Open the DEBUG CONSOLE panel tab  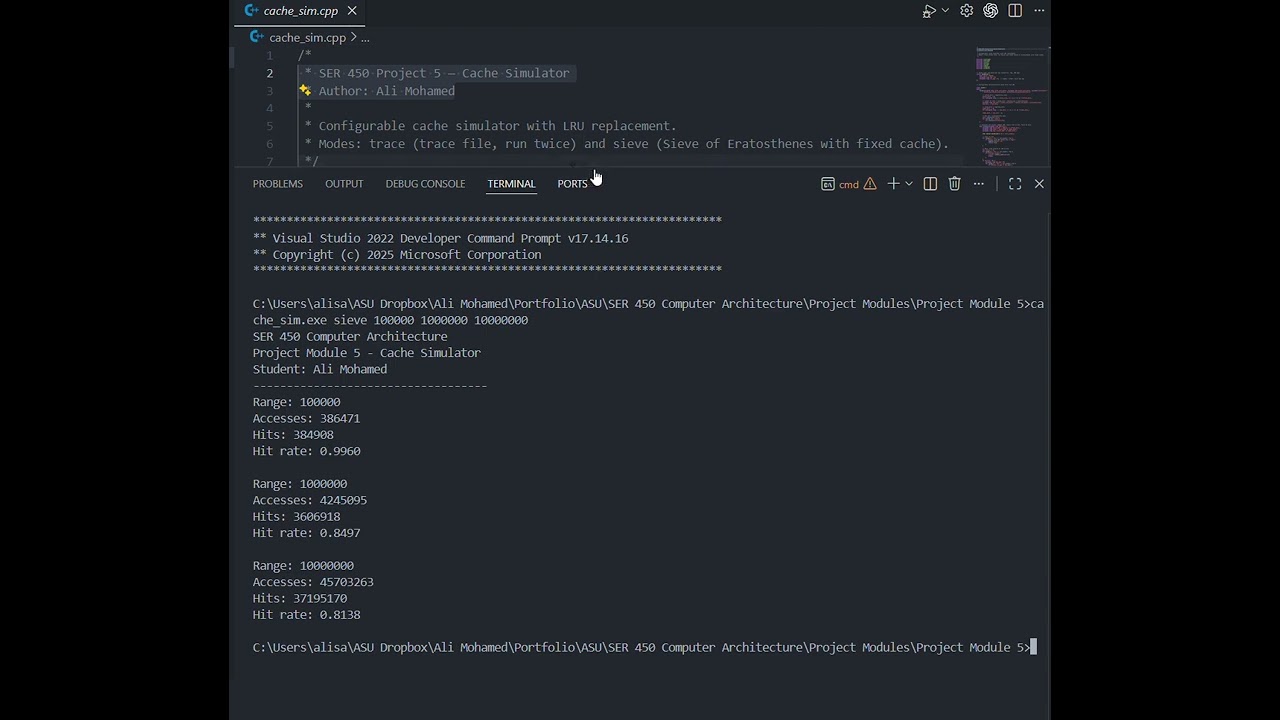[x=425, y=184]
